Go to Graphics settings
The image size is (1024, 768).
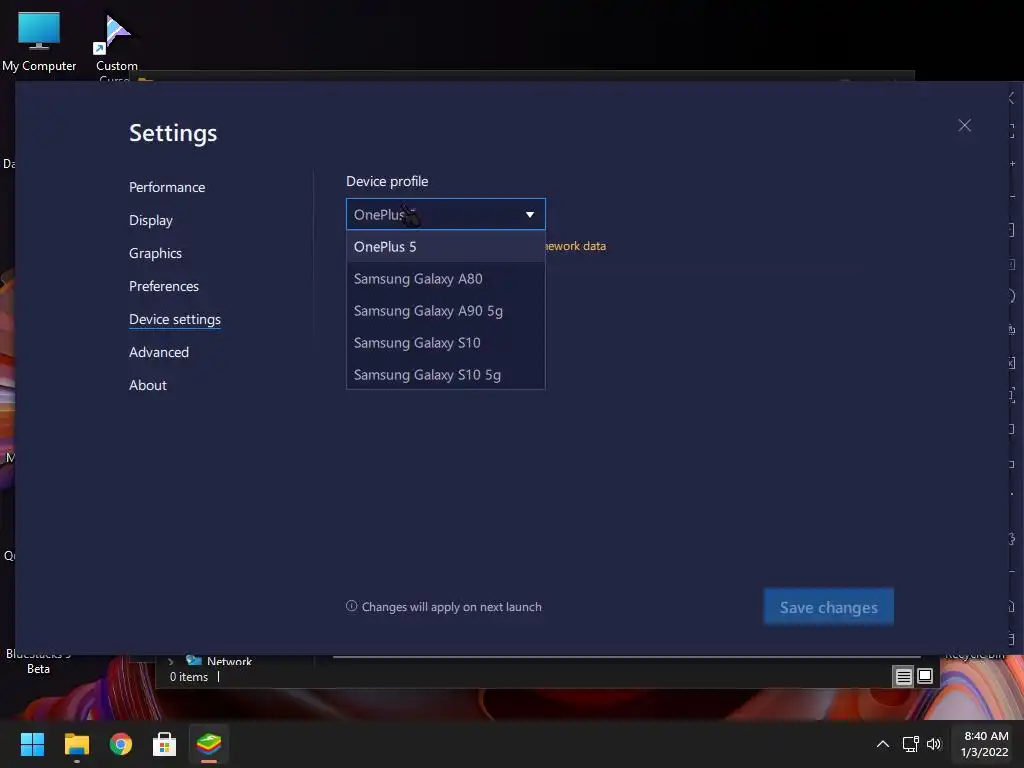coord(155,253)
